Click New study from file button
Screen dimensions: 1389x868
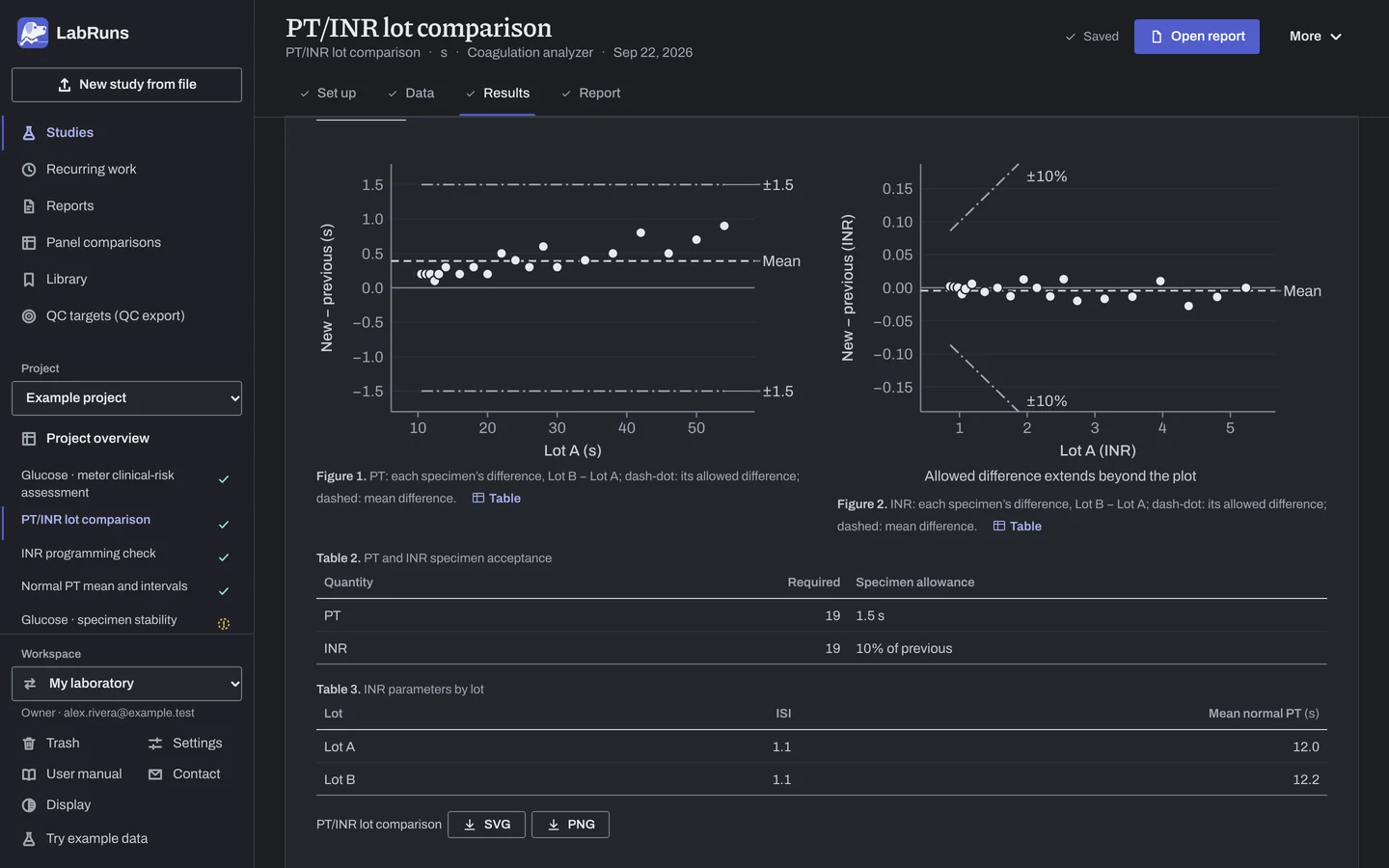[126, 85]
